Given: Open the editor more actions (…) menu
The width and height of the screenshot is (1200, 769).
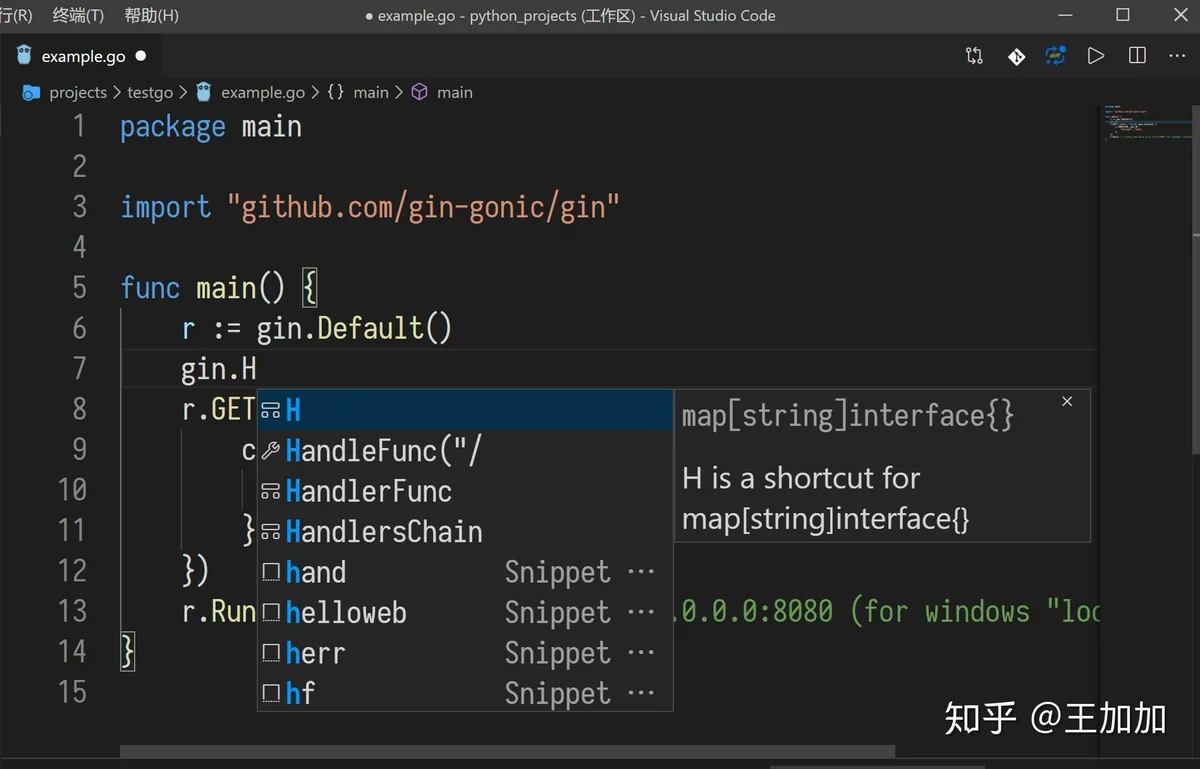Looking at the screenshot, I should (x=1177, y=56).
